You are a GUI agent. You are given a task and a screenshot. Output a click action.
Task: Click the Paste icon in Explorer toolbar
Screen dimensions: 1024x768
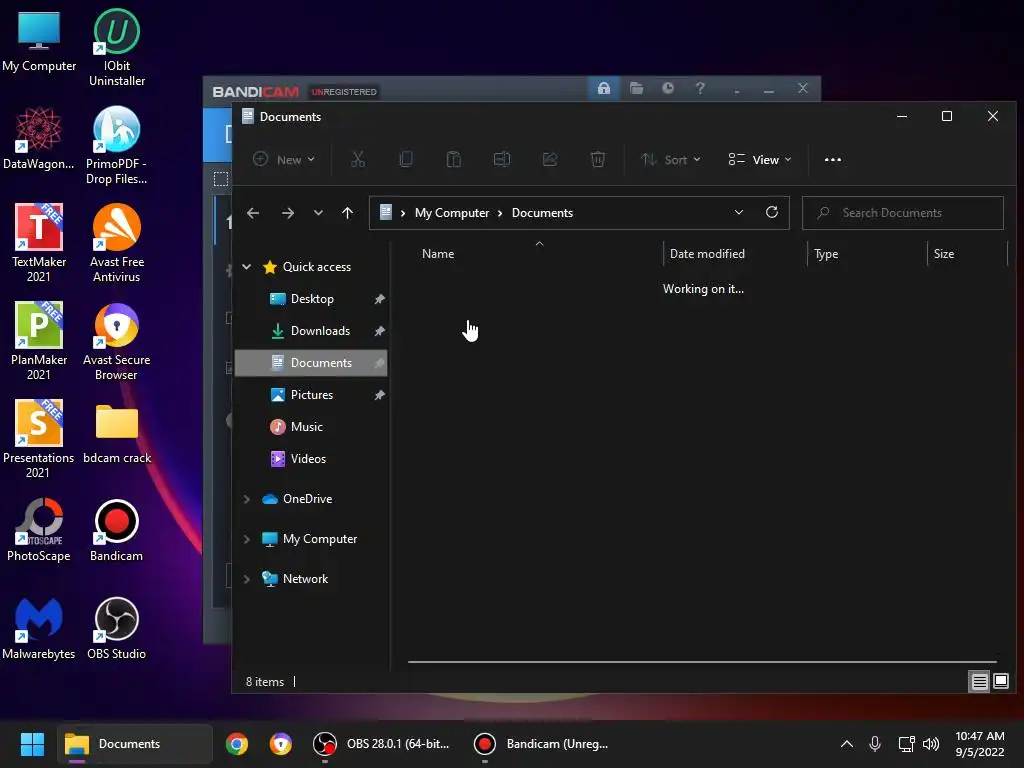click(x=454, y=159)
